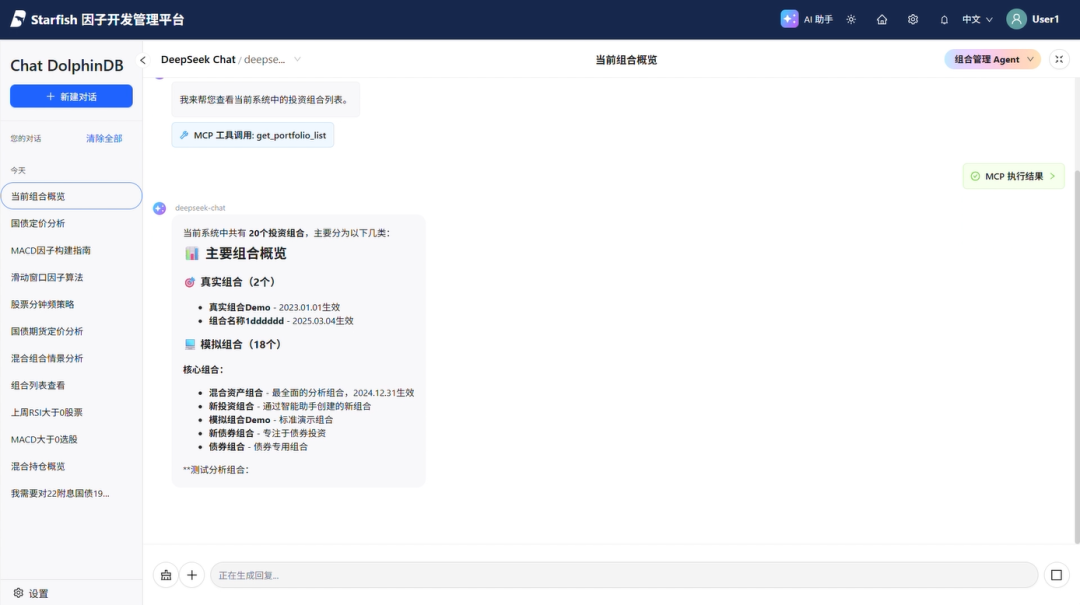1080x605 pixels.
Task: Click the 债券组合 - 债券专用组合 entry
Action: [258, 447]
